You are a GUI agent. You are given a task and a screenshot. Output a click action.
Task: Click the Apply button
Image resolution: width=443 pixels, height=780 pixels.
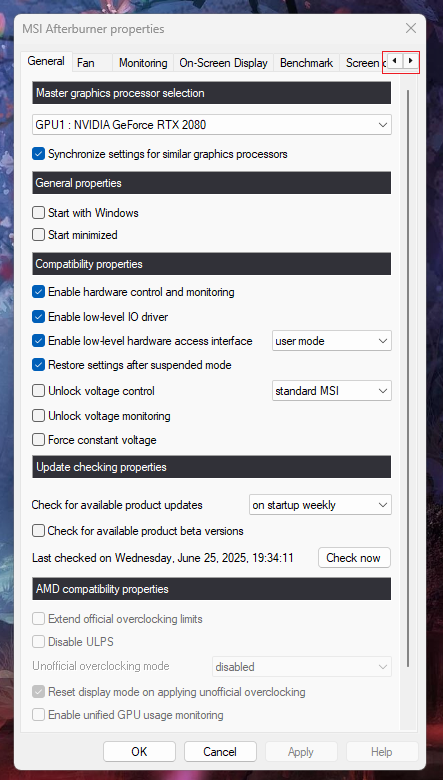[301, 751]
